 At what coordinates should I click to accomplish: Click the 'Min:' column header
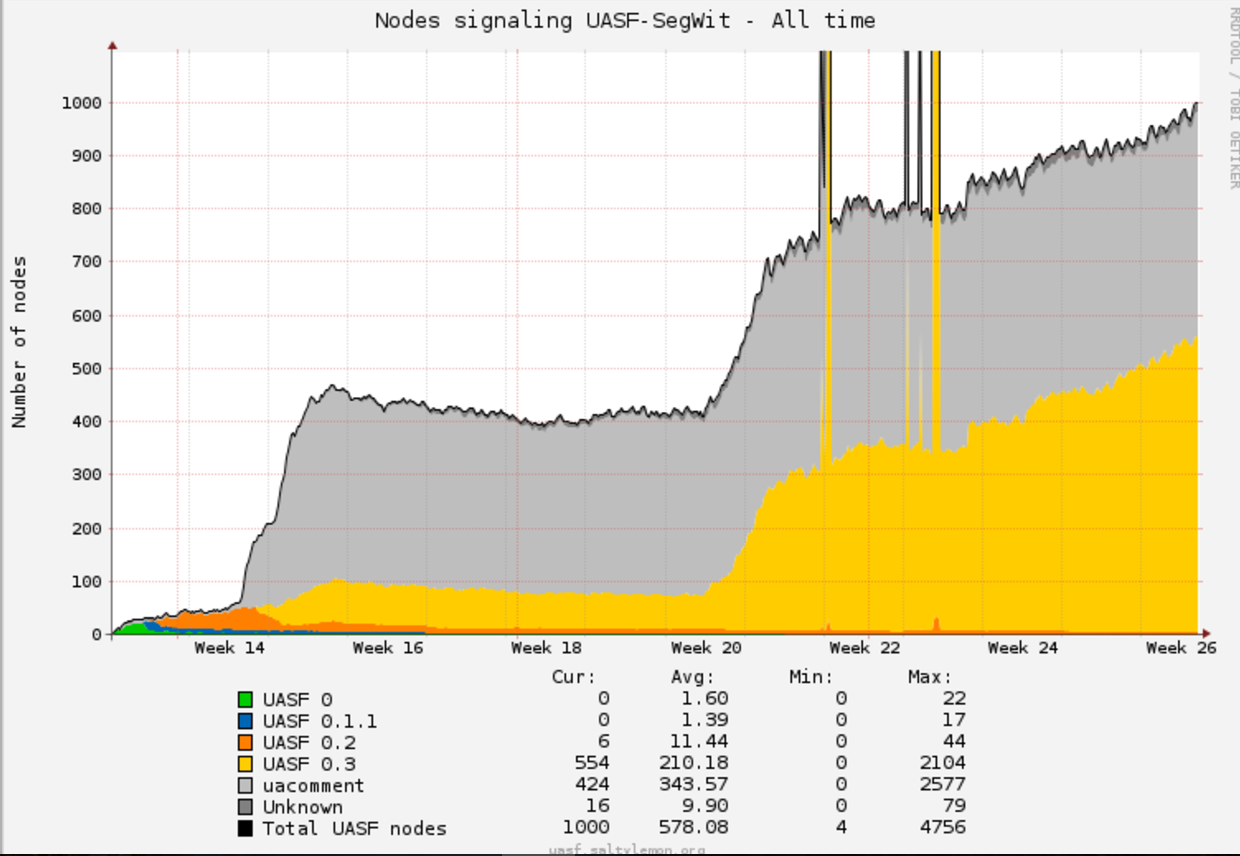[811, 677]
